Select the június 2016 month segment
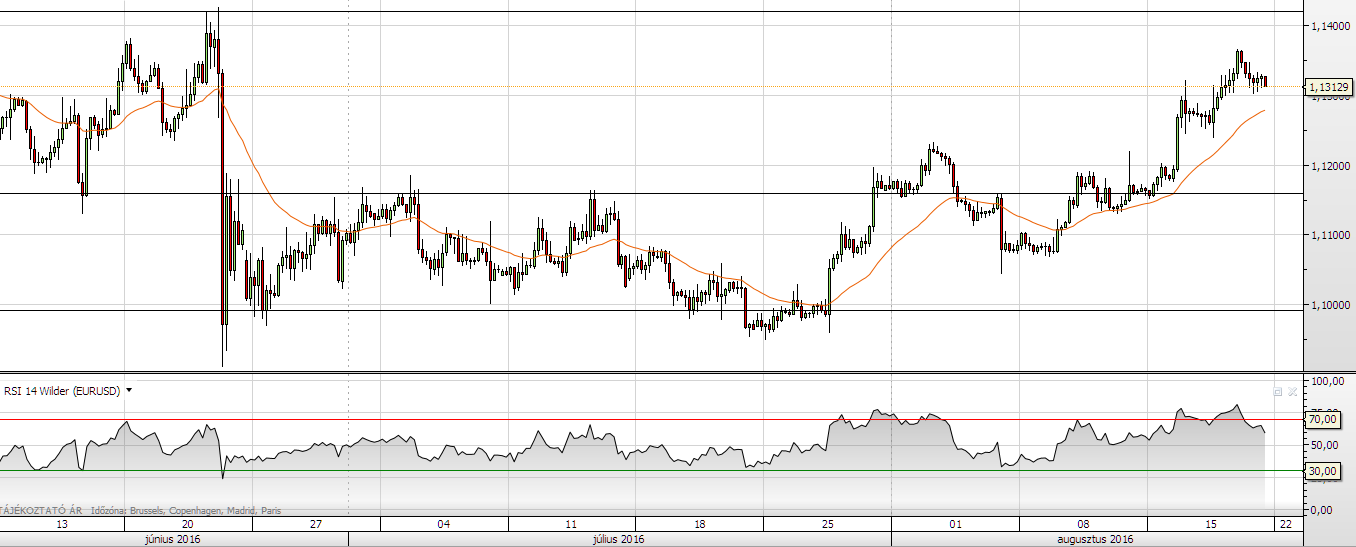1356x547 pixels. point(174,539)
